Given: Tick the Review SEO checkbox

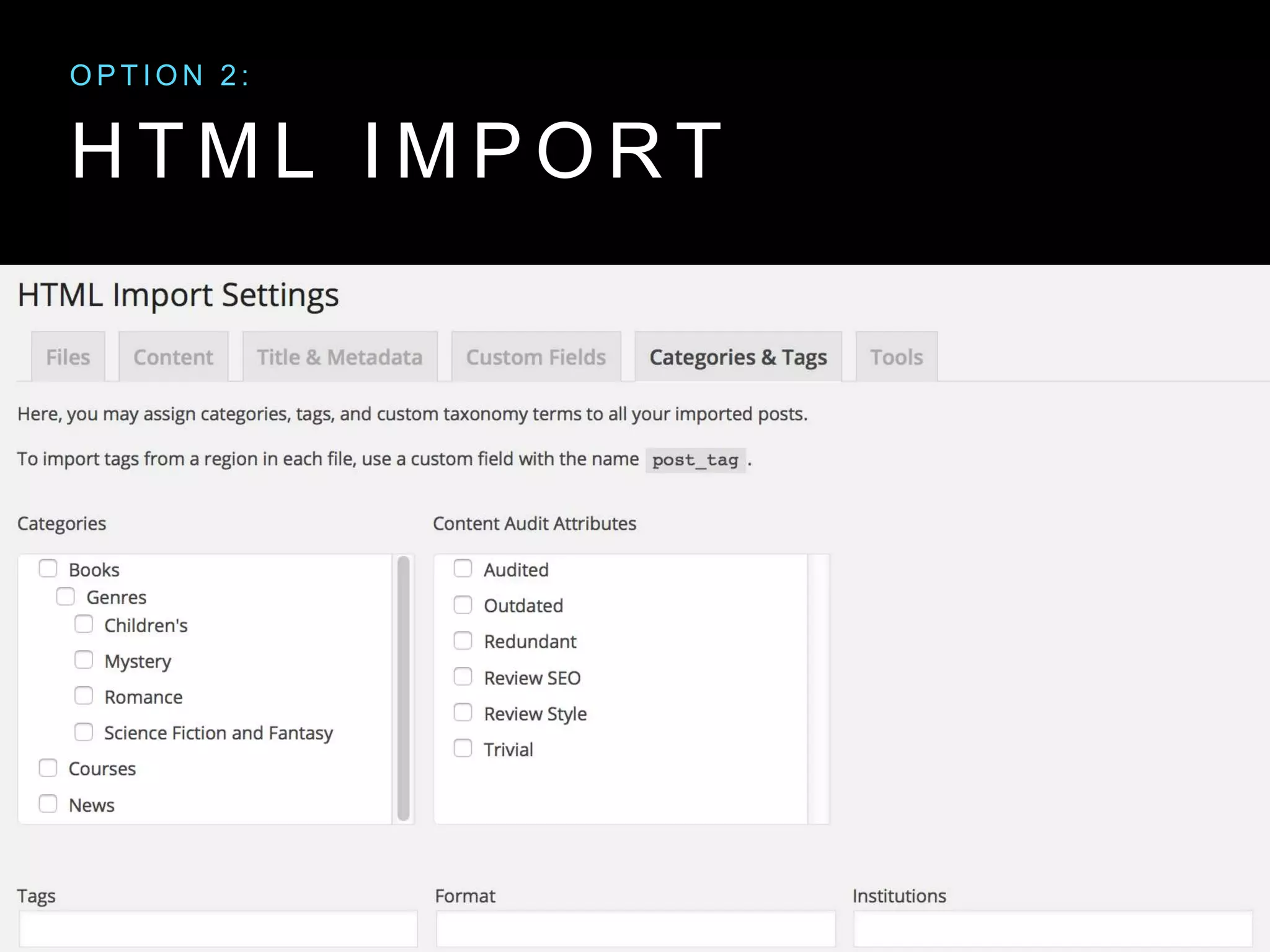Looking at the screenshot, I should 463,677.
